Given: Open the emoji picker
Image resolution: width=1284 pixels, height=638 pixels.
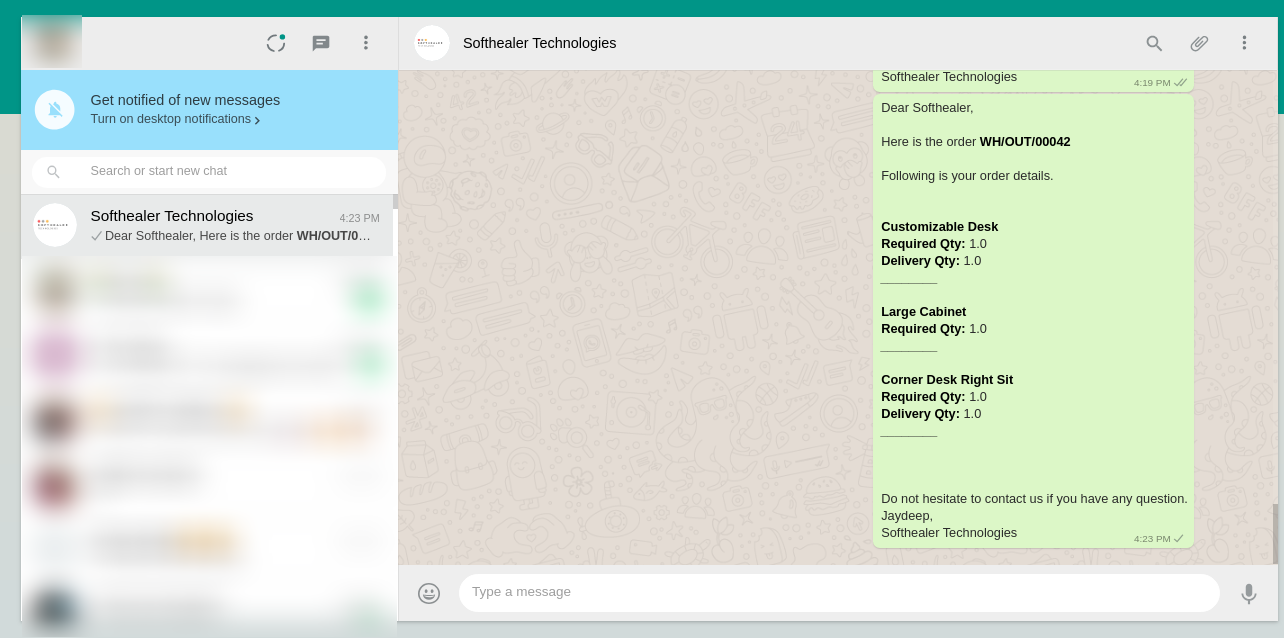Looking at the screenshot, I should [x=429, y=594].
